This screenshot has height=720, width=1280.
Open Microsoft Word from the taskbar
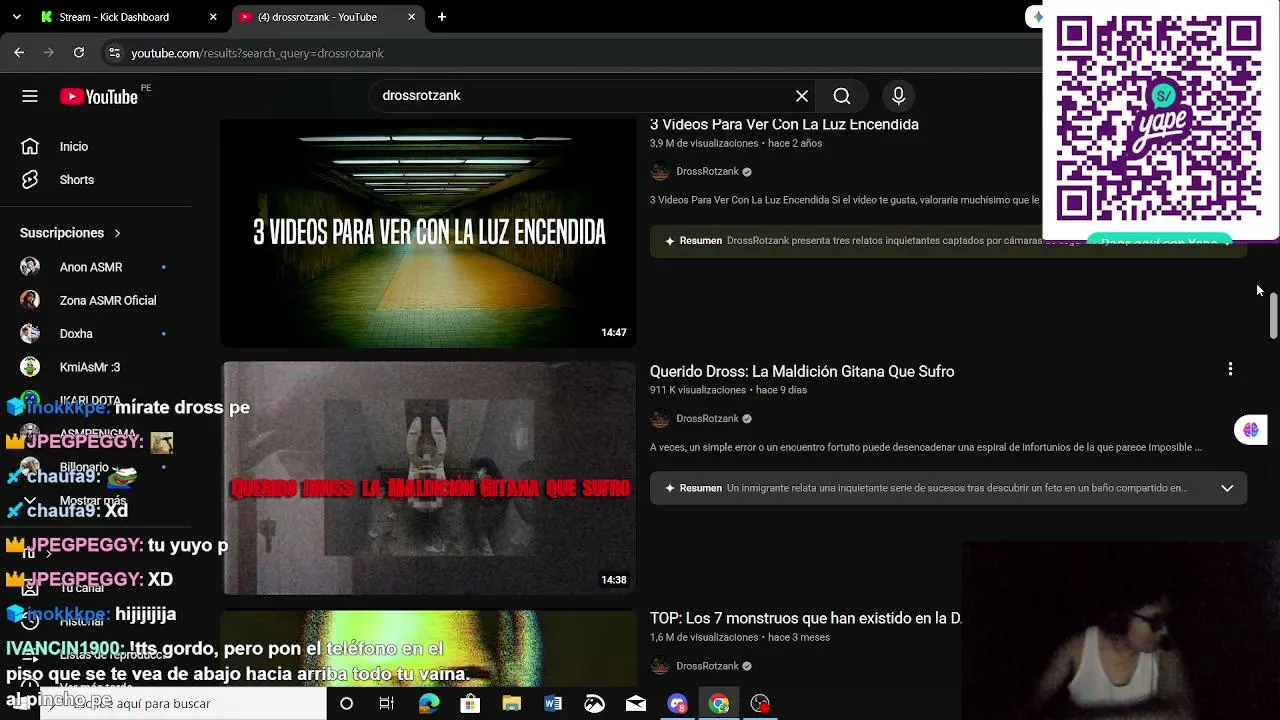pyautogui.click(x=553, y=704)
